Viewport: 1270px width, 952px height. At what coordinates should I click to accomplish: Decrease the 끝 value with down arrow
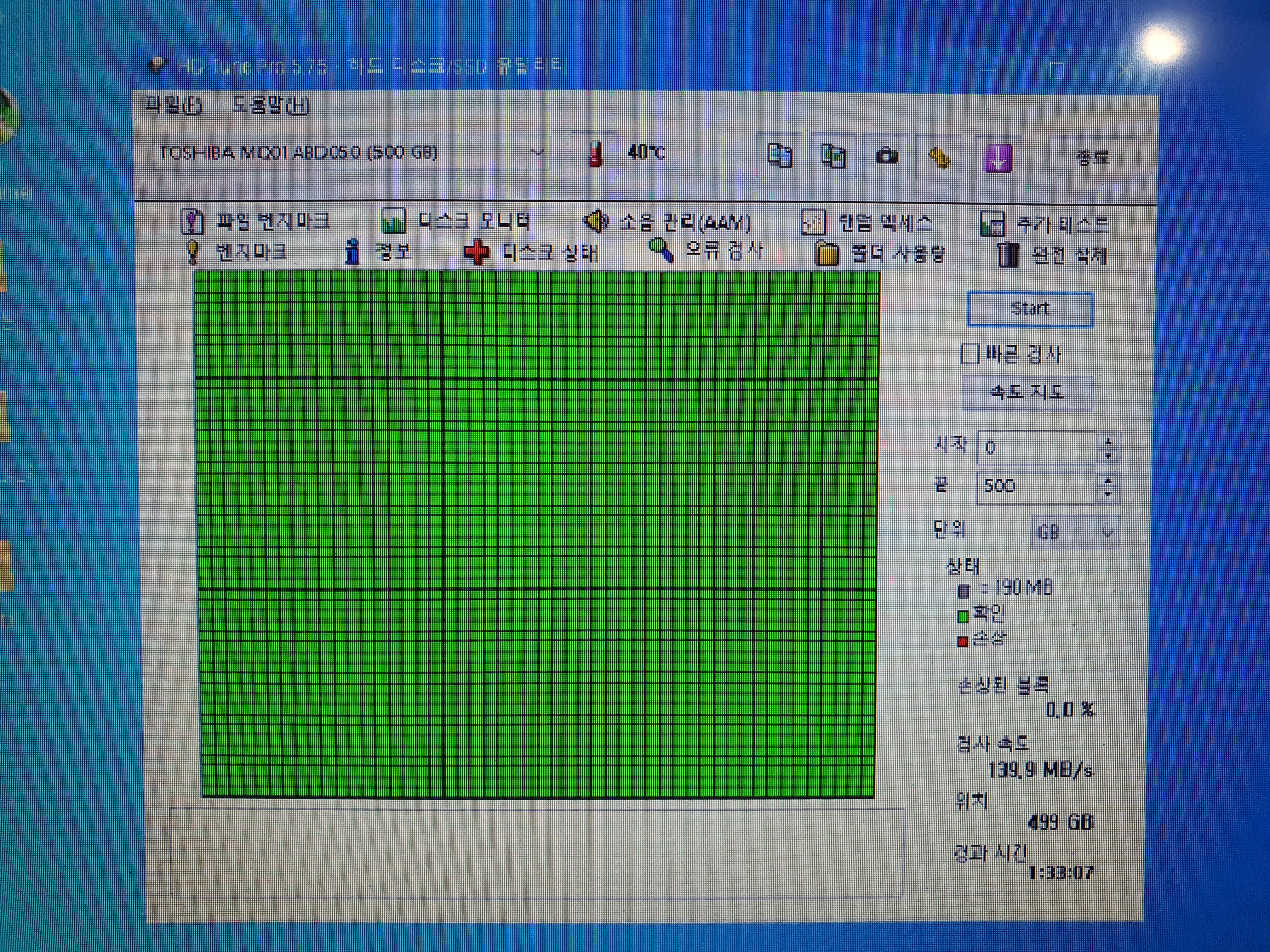click(x=1109, y=495)
